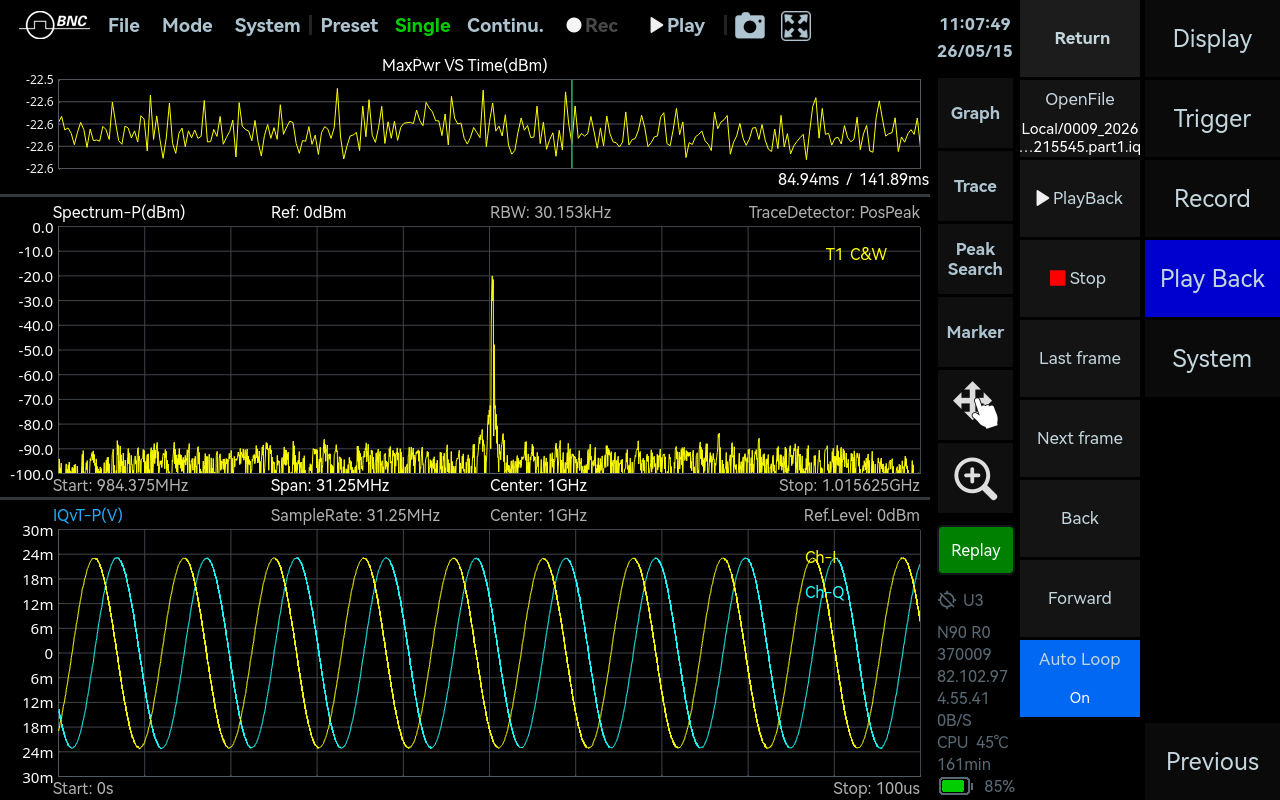Stop playback with red Stop button
The height and width of the screenshot is (800, 1280).
1080,278
